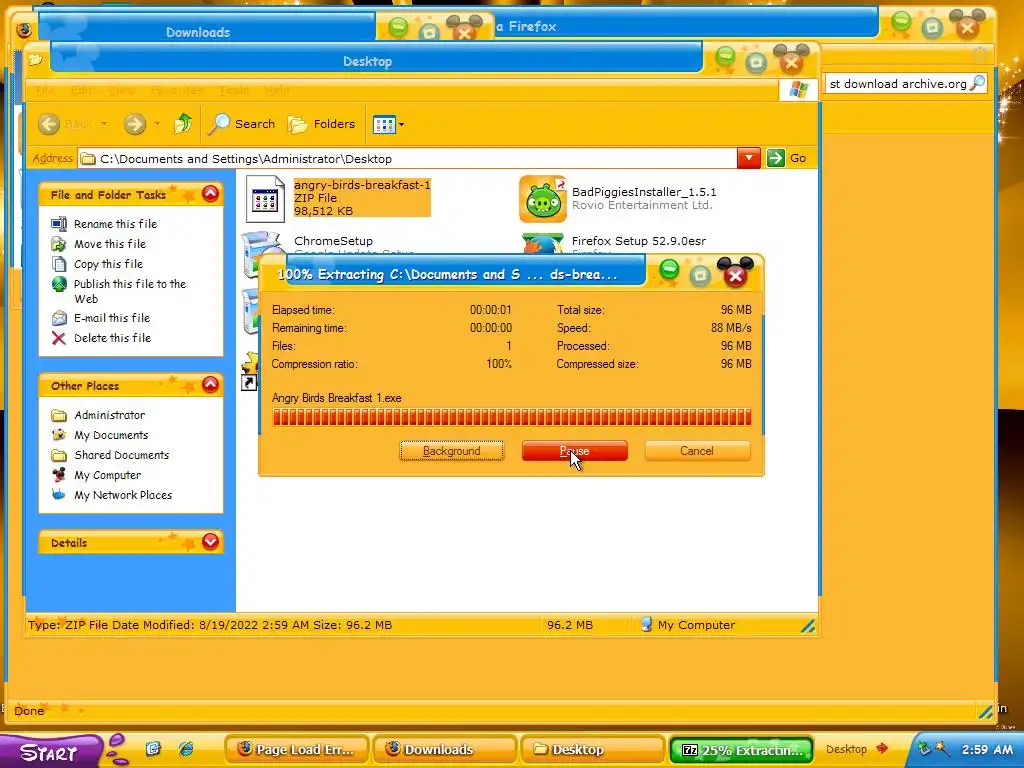This screenshot has width=1024, height=768.
Task: Expand the Desktop toolbar red chevron
Action: (882, 748)
